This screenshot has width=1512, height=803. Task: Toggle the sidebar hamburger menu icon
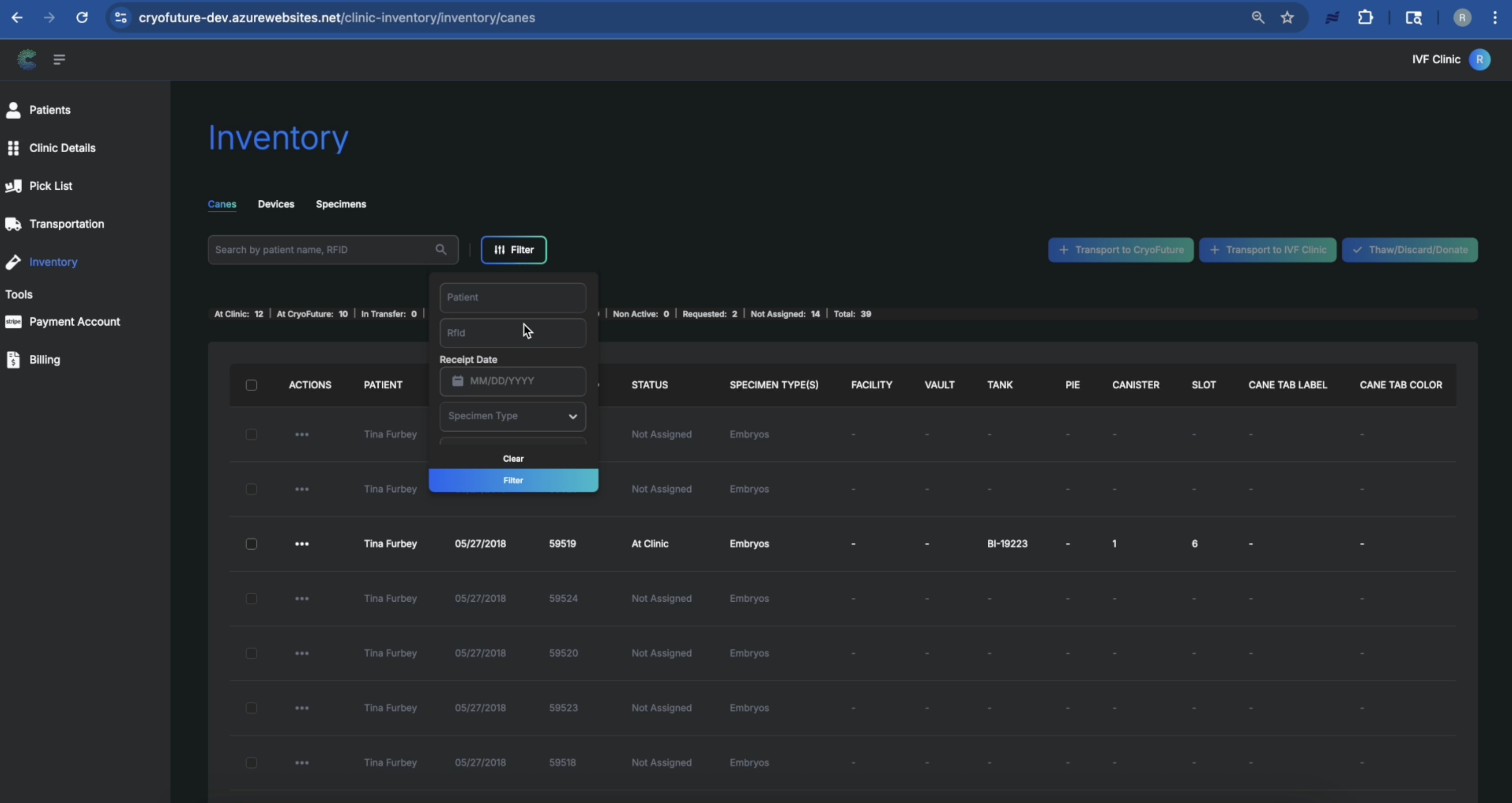click(x=59, y=59)
